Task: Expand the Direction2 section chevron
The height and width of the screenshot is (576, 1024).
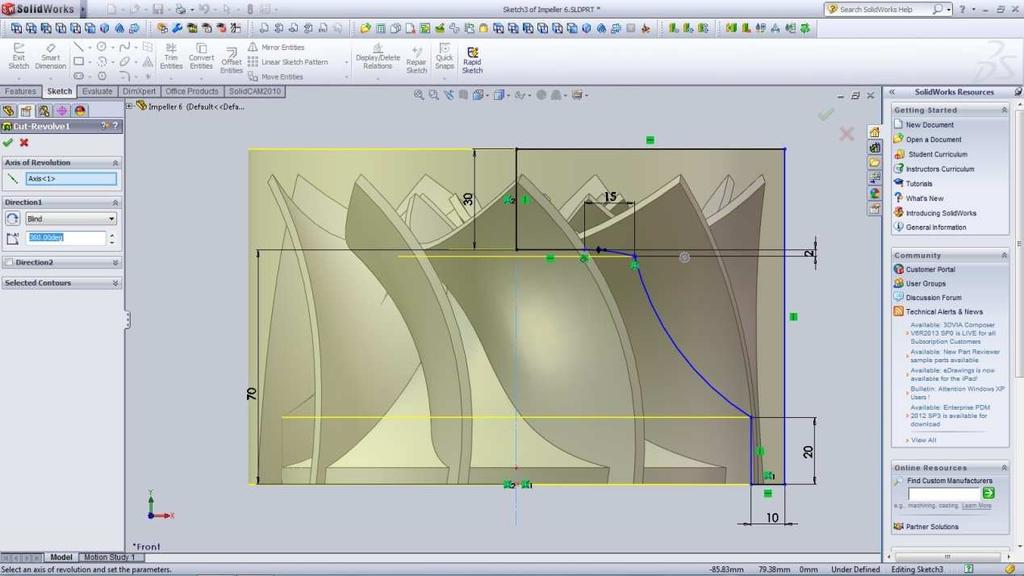Action: (115, 263)
